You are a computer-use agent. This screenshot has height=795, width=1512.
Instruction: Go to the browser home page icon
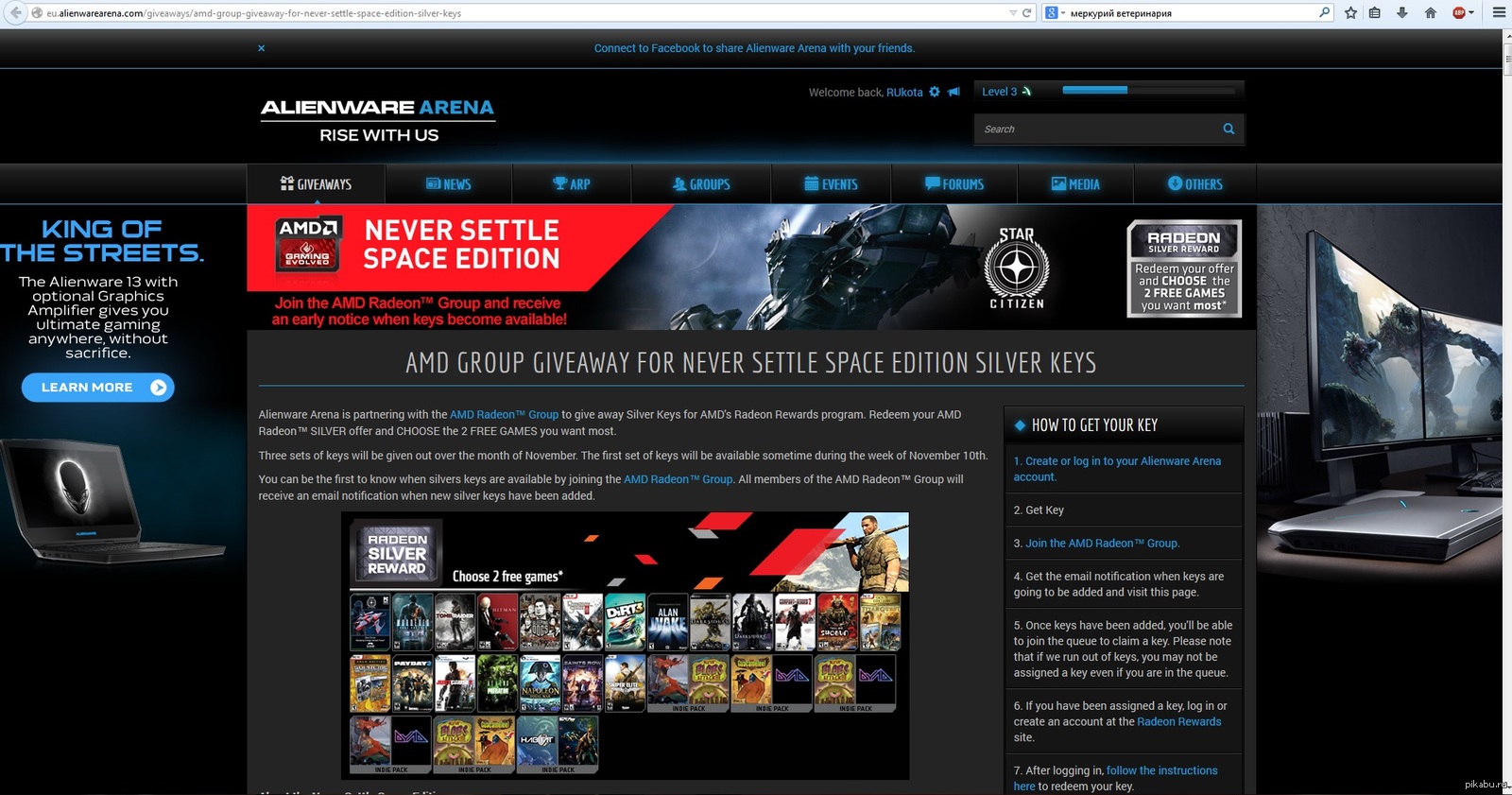click(x=1430, y=13)
